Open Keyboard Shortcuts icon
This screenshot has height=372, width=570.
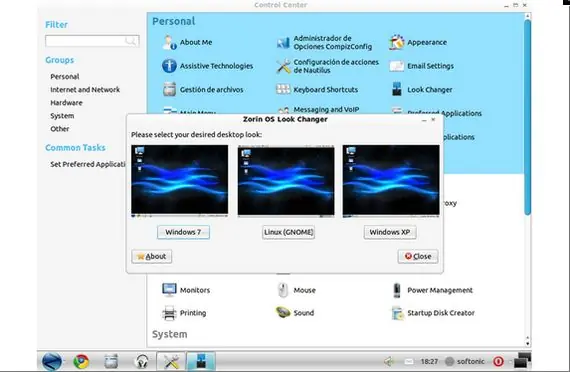[x=283, y=89]
